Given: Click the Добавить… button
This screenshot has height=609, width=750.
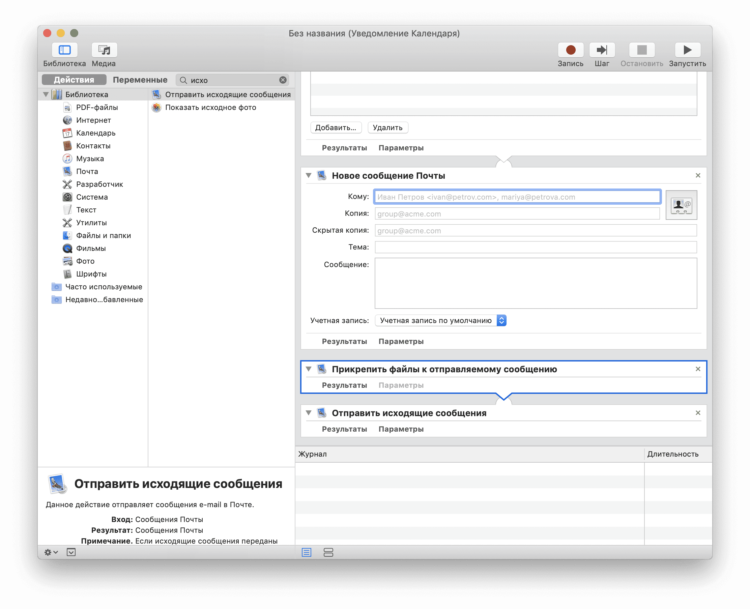Looking at the screenshot, I should pyautogui.click(x=336, y=128).
